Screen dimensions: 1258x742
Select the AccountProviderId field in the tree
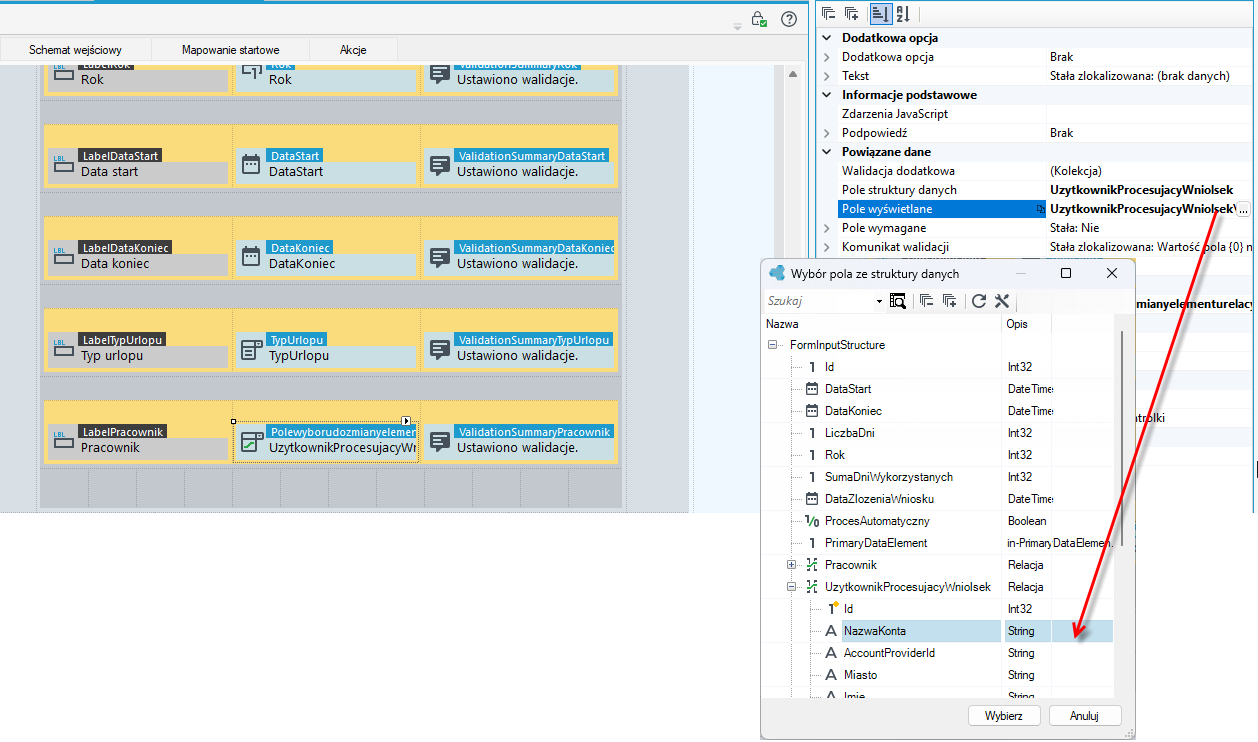tap(889, 653)
